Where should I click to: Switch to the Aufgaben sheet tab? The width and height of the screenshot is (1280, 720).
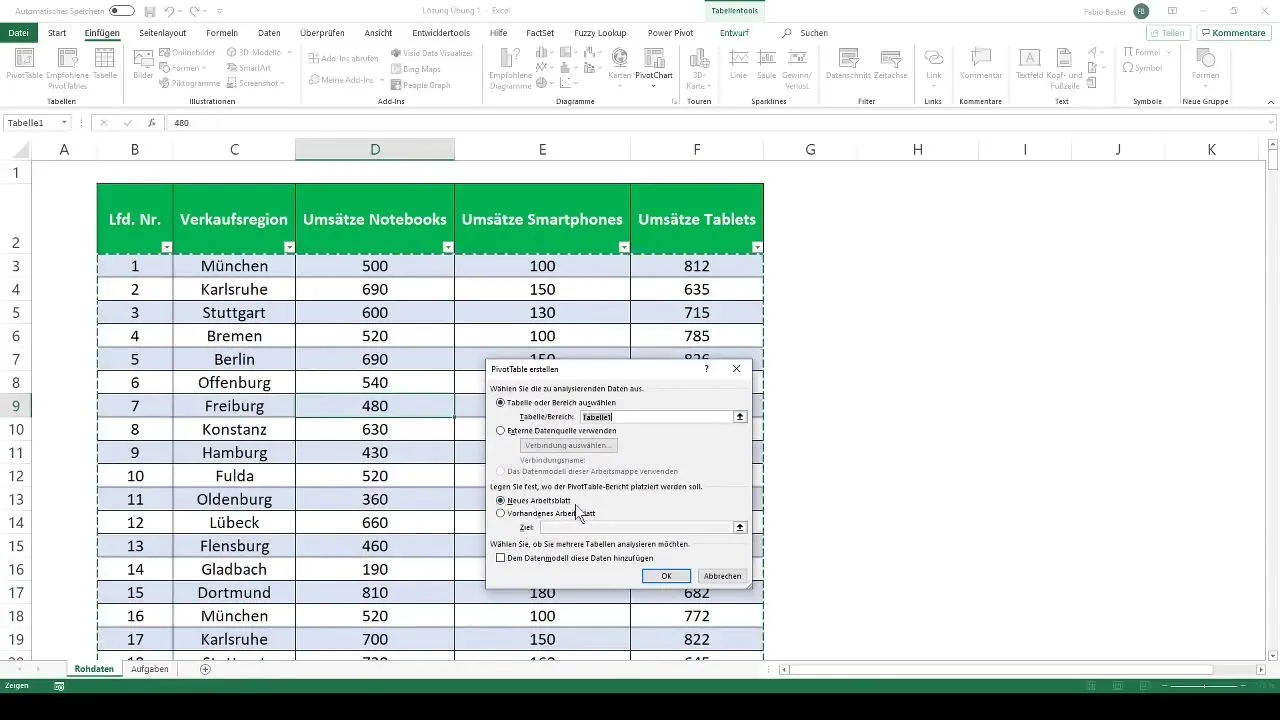pyautogui.click(x=150, y=668)
